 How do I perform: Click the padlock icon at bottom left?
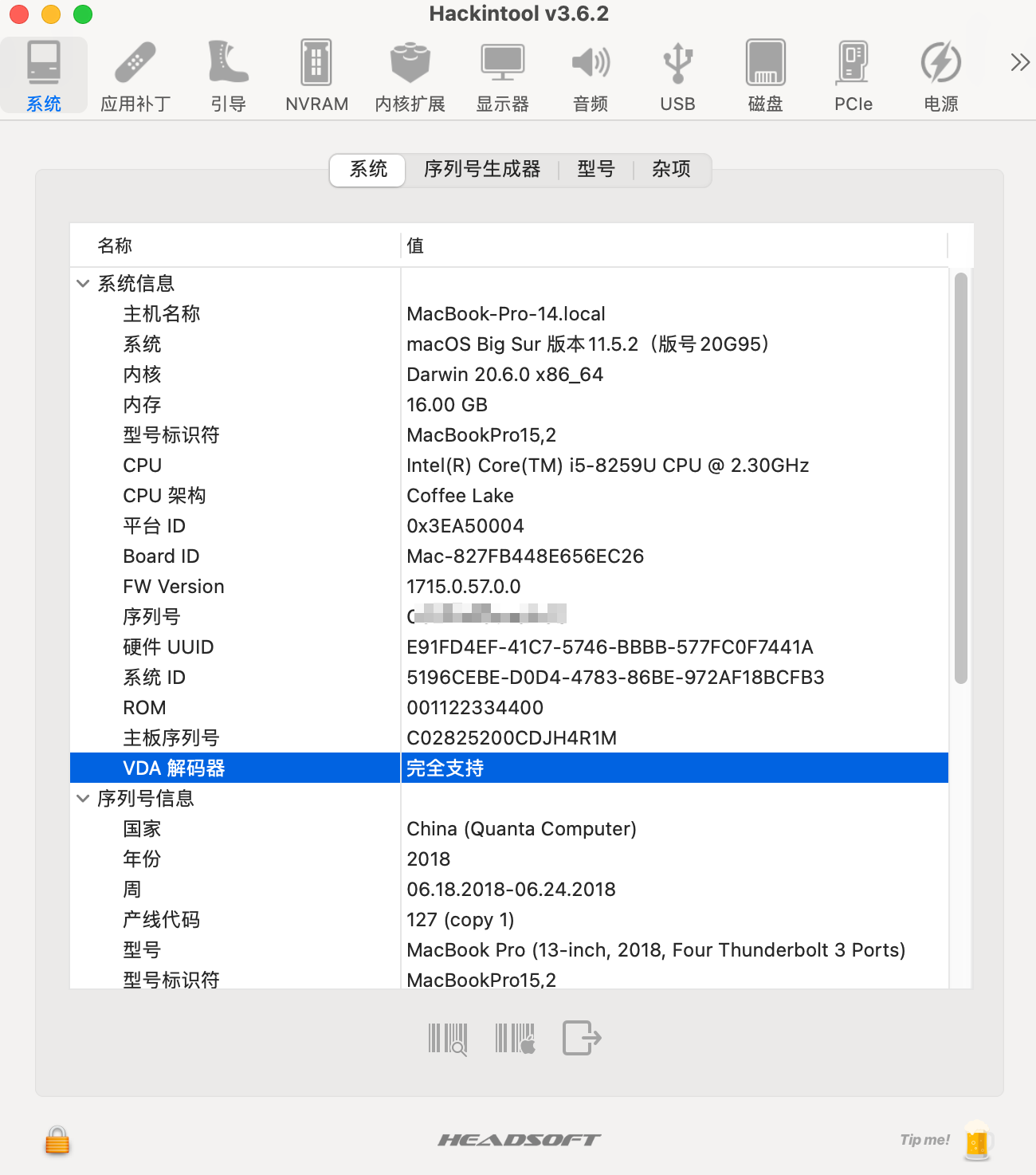coord(57,1141)
